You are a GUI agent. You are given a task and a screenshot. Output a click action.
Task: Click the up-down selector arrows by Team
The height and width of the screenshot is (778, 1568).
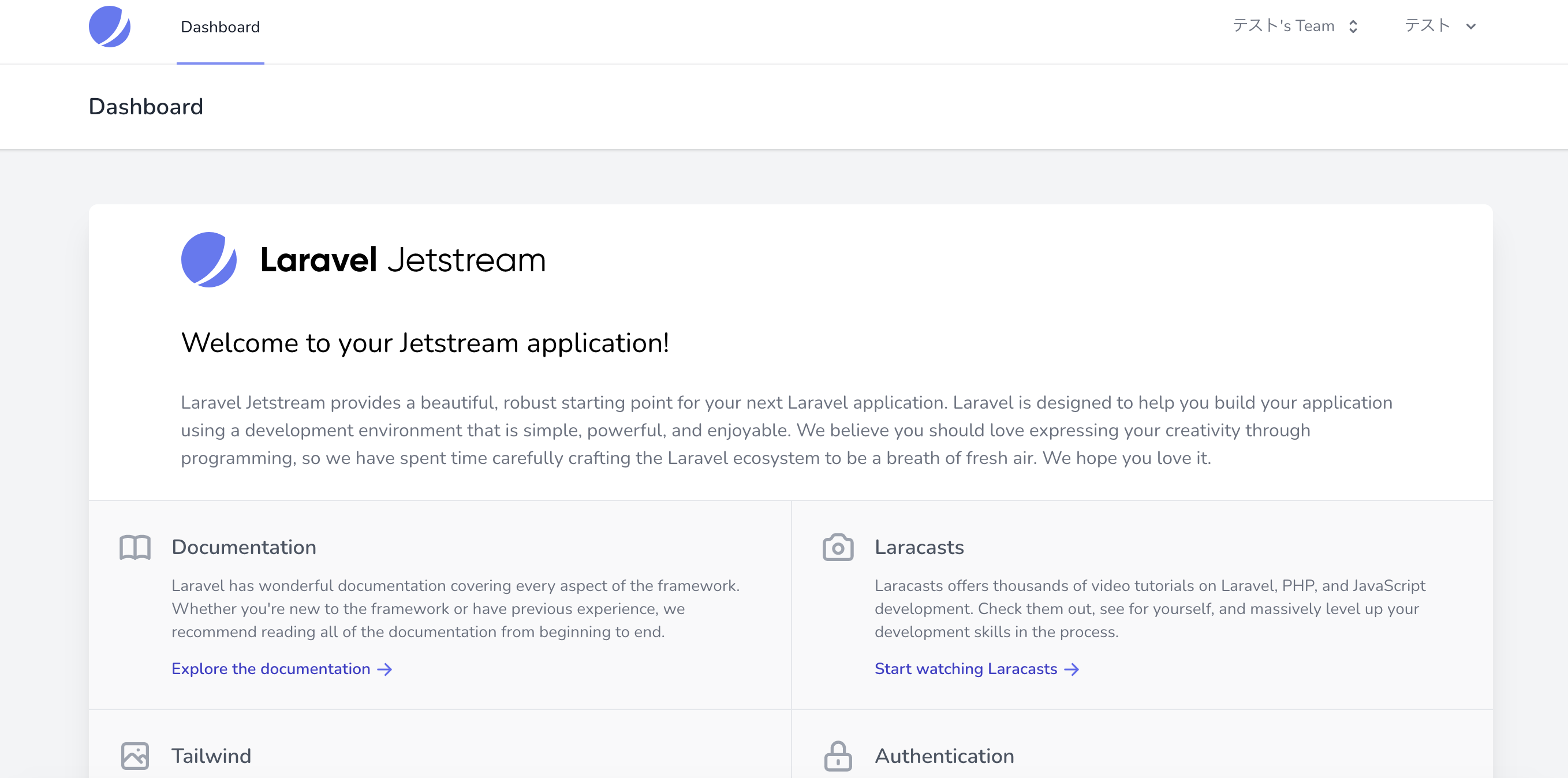(1353, 27)
